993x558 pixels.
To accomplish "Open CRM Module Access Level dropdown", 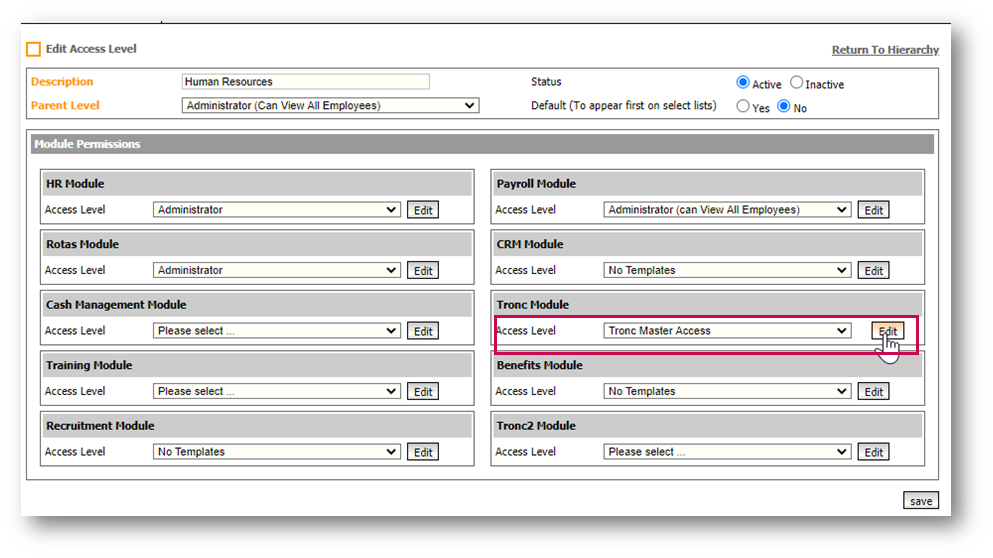I will [726, 270].
